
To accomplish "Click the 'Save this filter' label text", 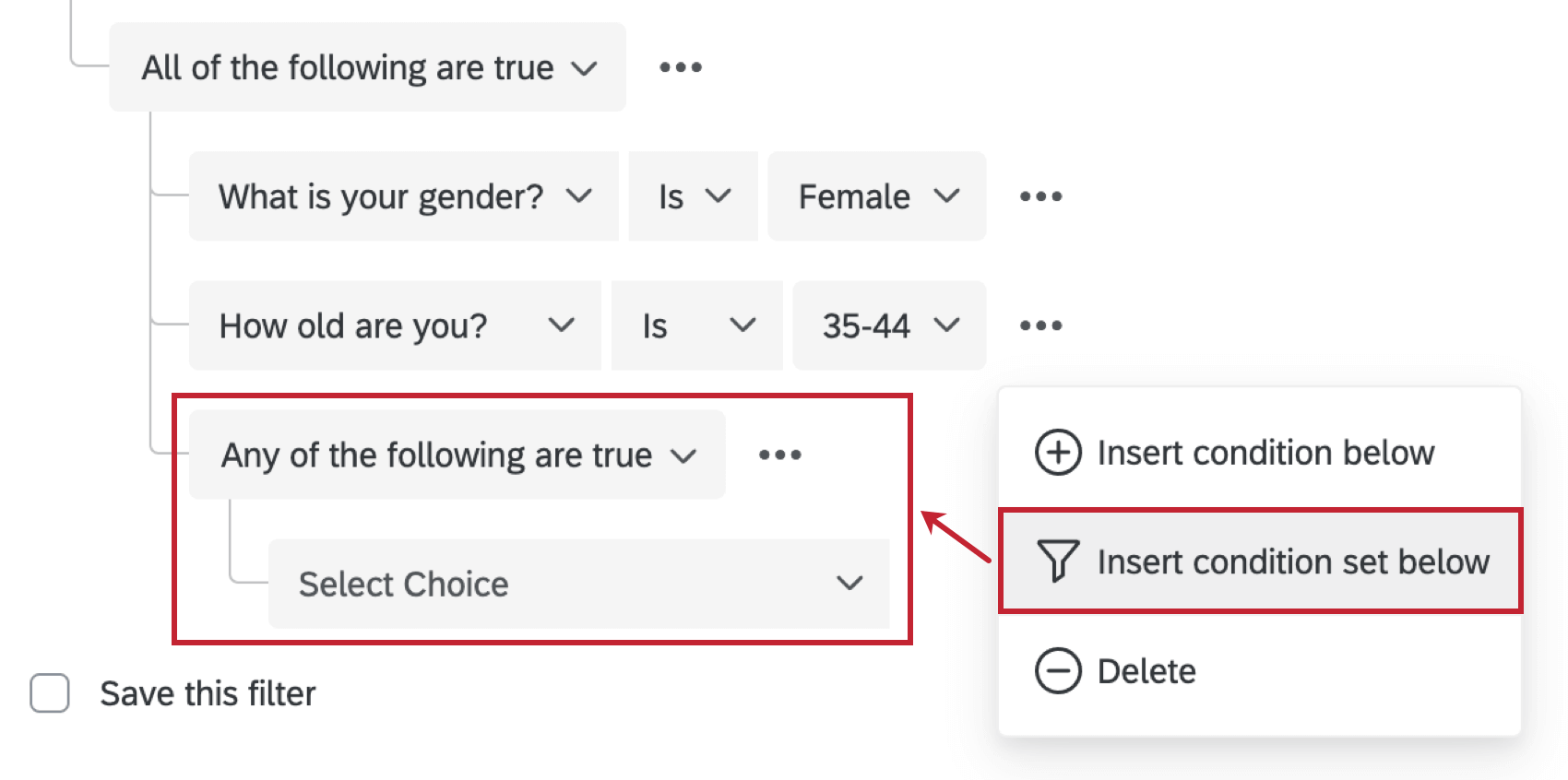I will (208, 692).
